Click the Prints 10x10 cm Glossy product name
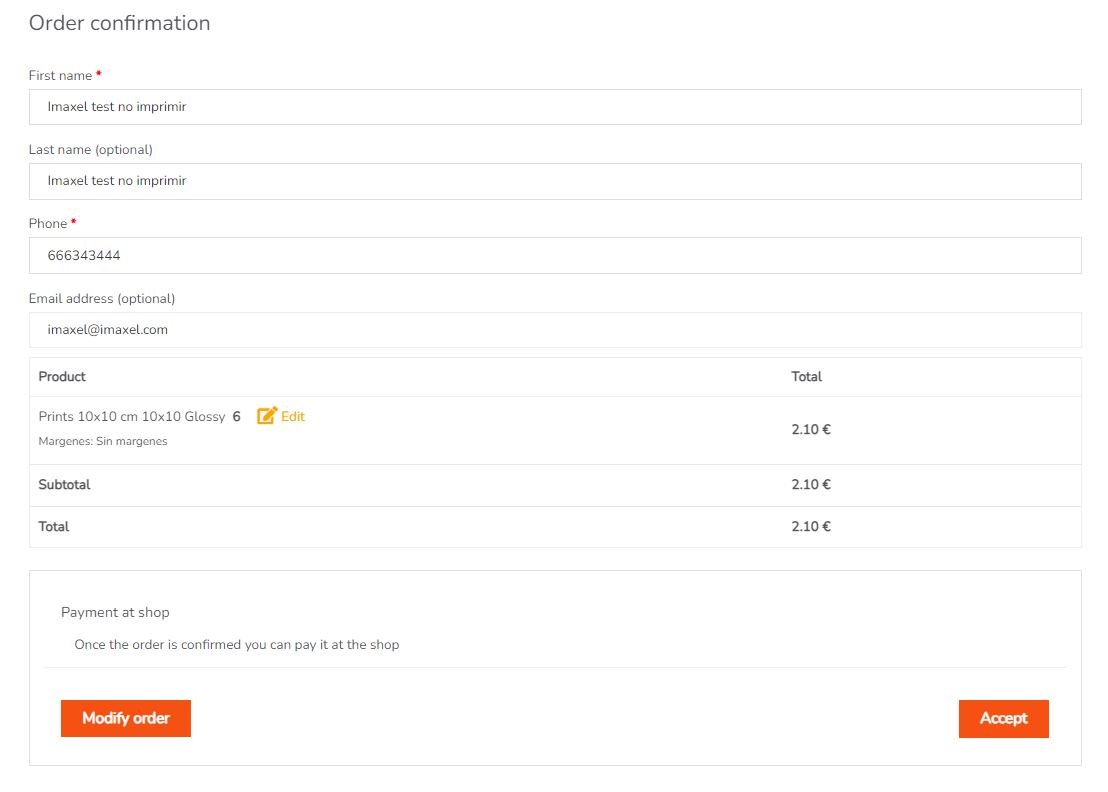The height and width of the screenshot is (792, 1108). pyautogui.click(x=131, y=417)
